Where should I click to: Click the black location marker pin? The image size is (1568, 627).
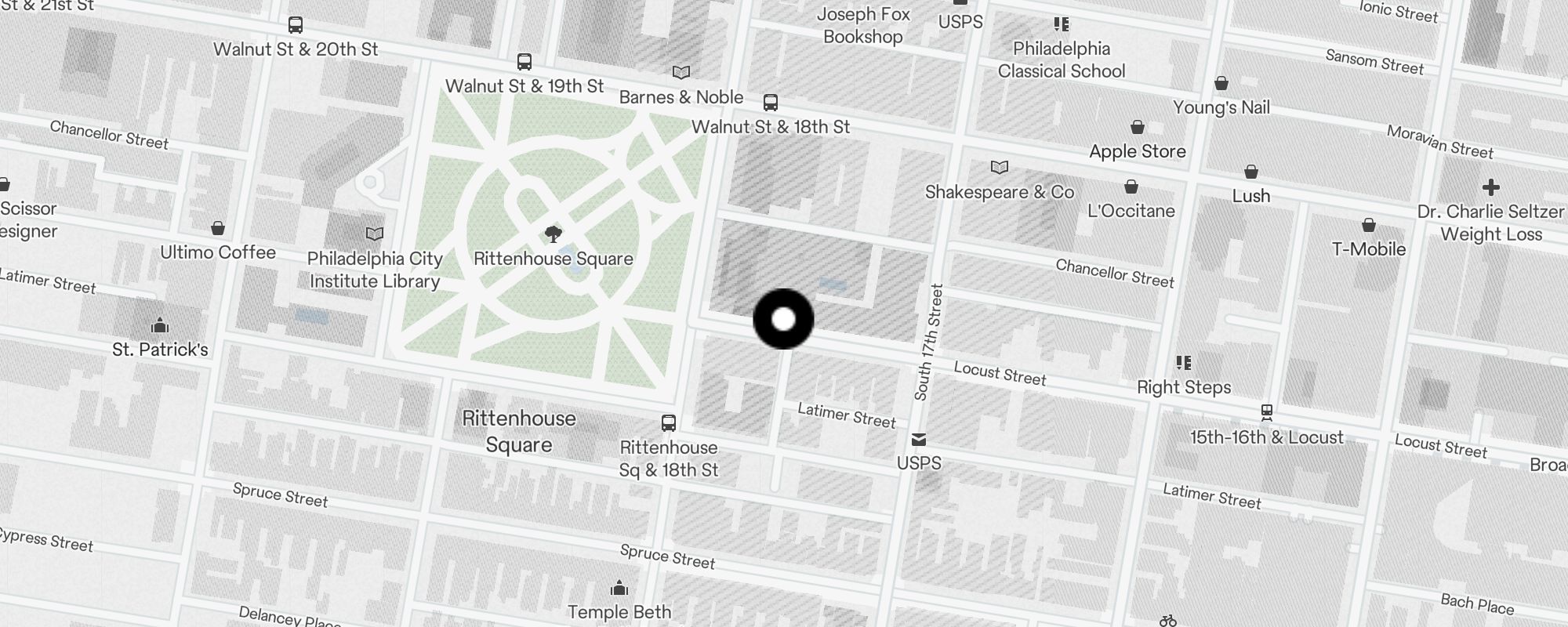pyautogui.click(x=783, y=319)
